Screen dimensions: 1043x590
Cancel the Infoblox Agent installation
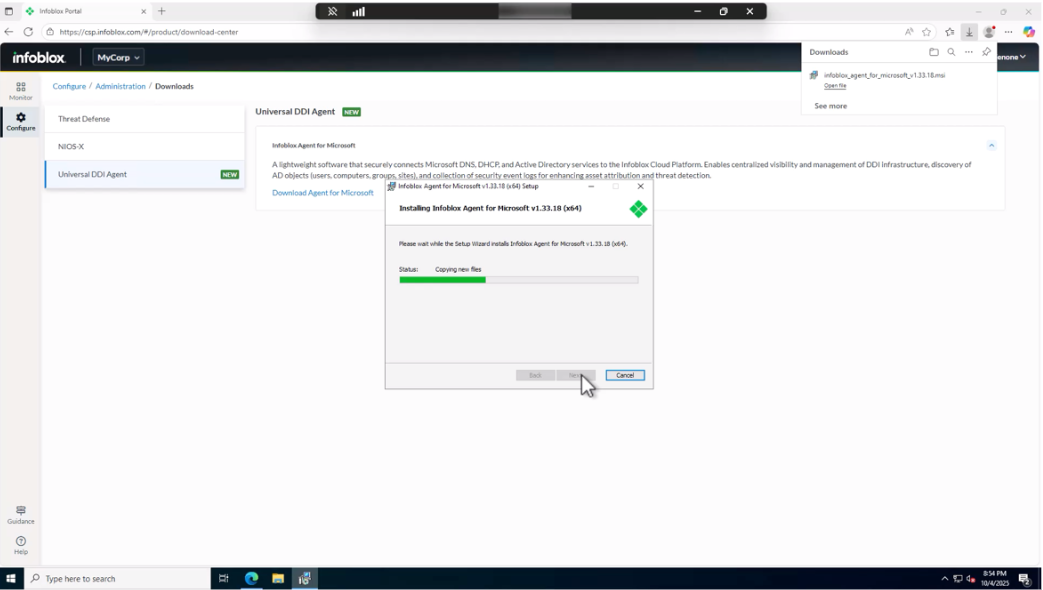tap(624, 374)
